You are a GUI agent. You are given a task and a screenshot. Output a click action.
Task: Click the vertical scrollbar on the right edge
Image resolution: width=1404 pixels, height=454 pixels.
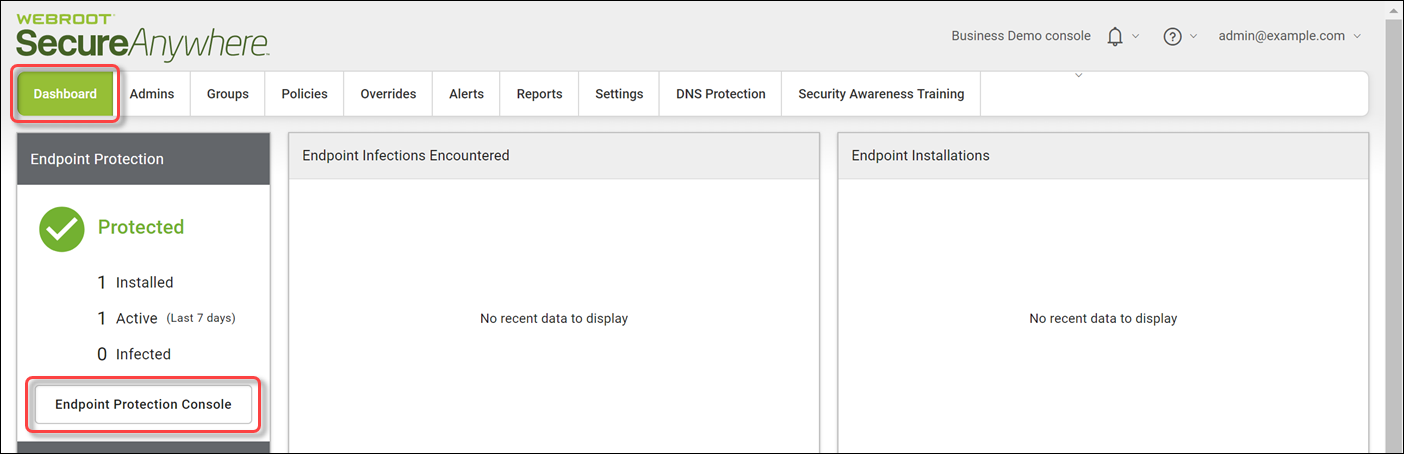[x=1392, y=227]
